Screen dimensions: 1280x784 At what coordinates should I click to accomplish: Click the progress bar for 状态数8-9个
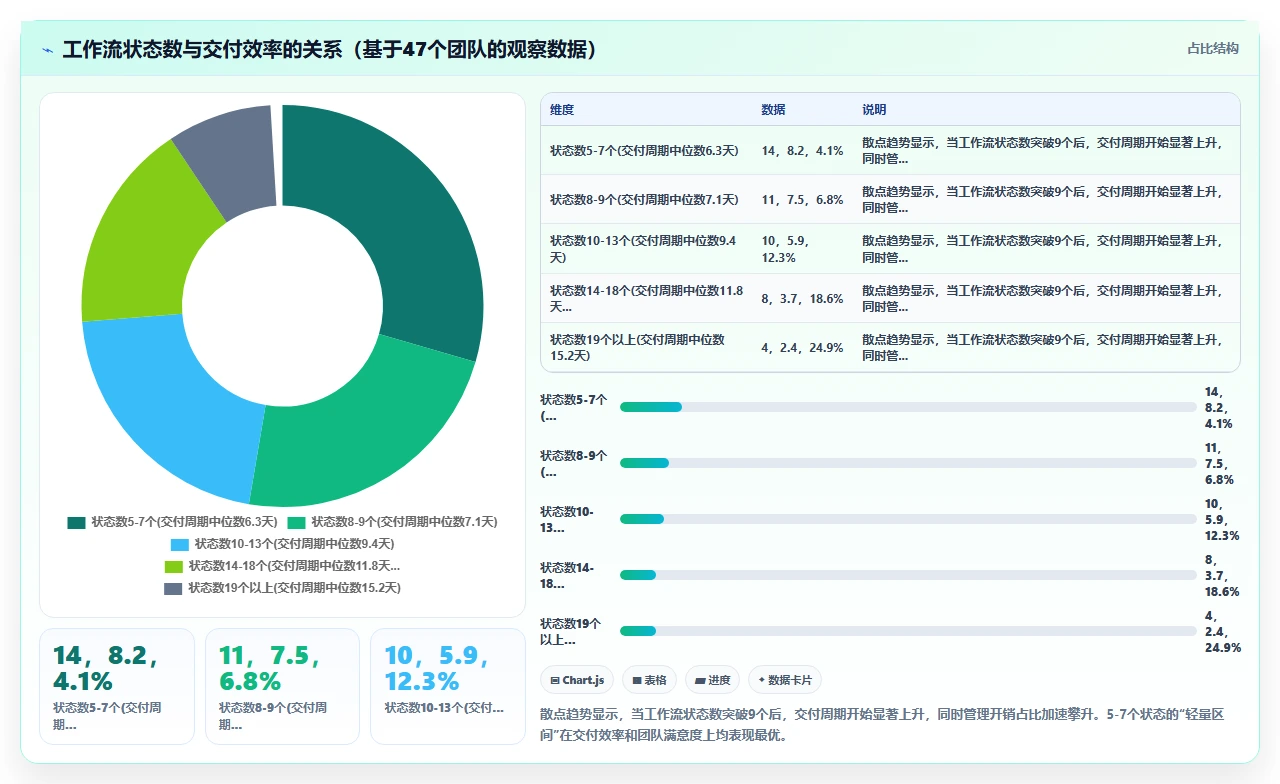pos(908,463)
